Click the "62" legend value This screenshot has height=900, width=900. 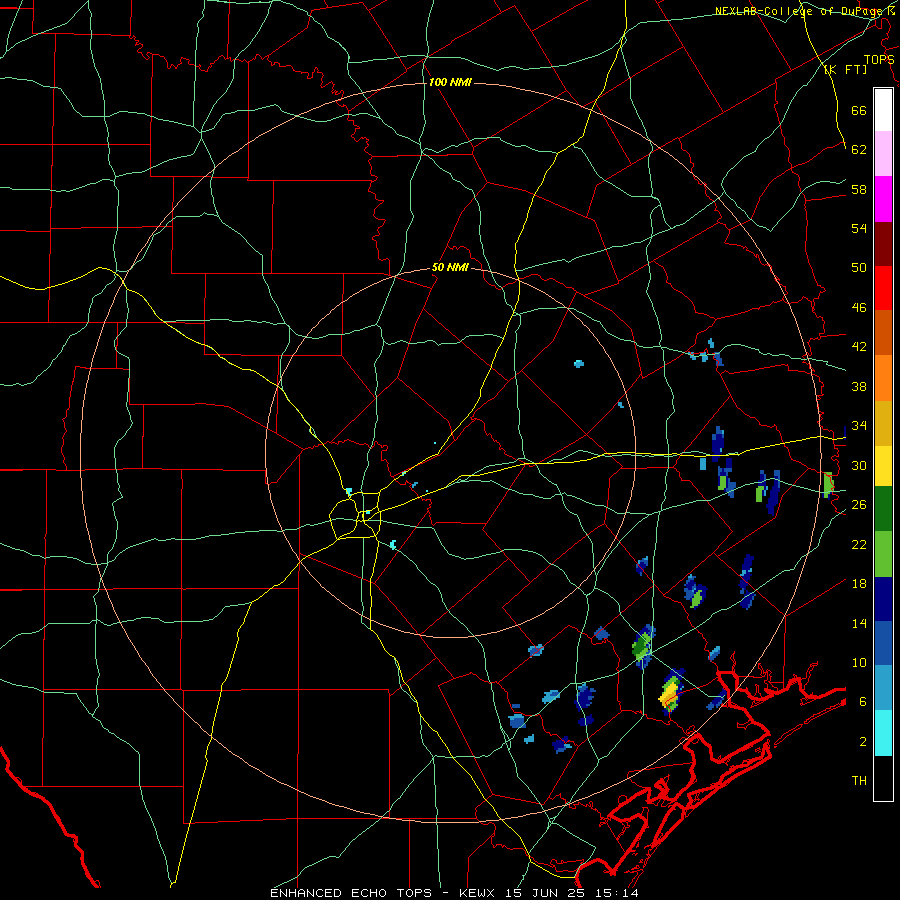859,149
